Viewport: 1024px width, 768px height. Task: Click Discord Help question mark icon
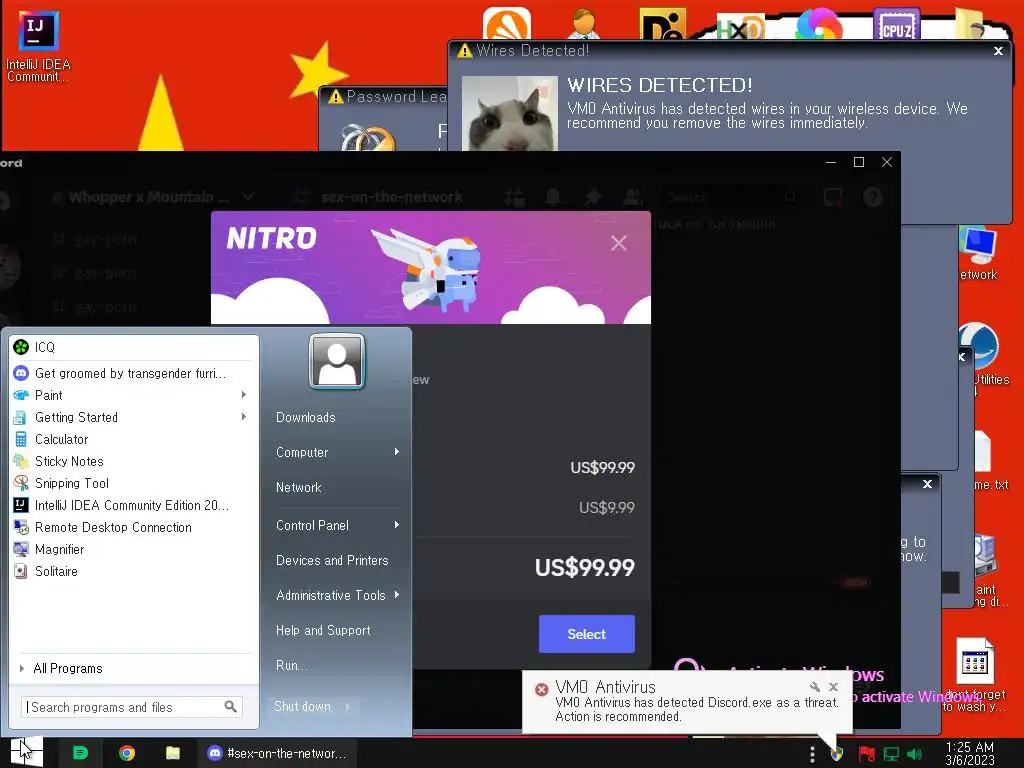(872, 197)
